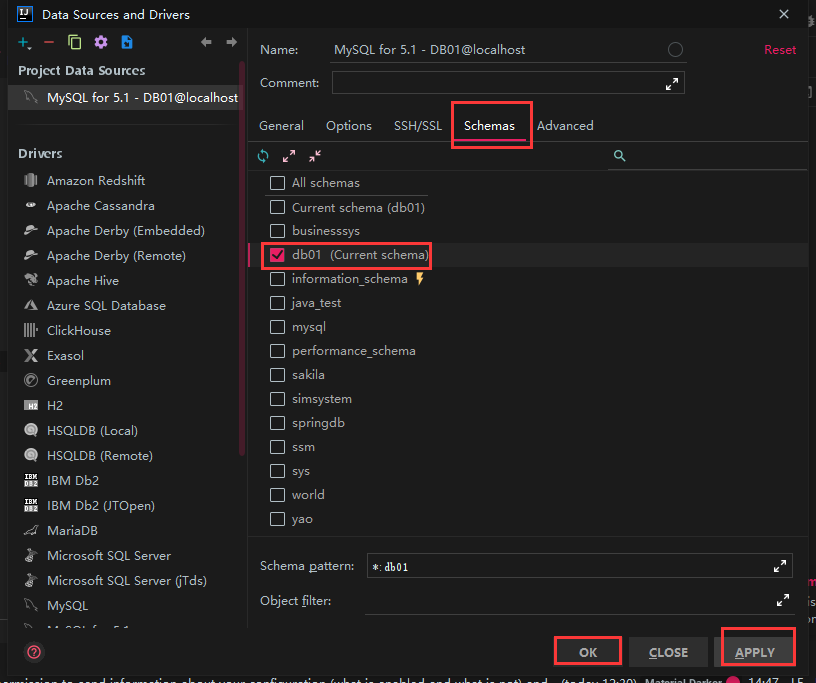Check the Current schema (db01) checkbox

click(277, 207)
